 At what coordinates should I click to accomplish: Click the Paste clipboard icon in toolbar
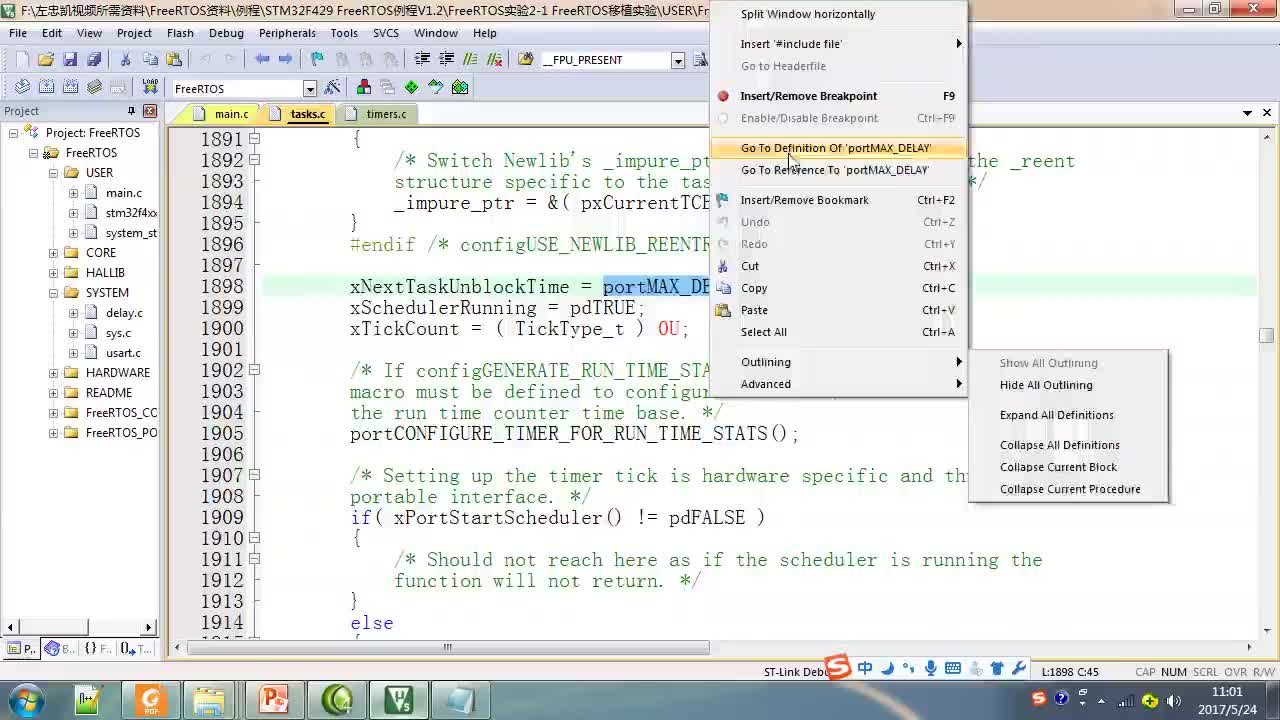(174, 60)
